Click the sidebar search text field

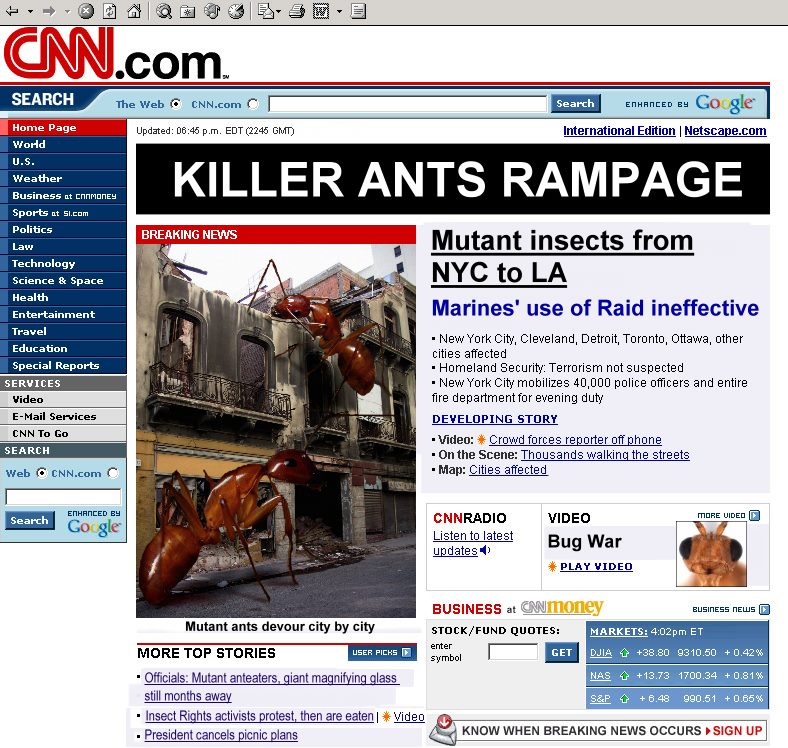coord(63,497)
